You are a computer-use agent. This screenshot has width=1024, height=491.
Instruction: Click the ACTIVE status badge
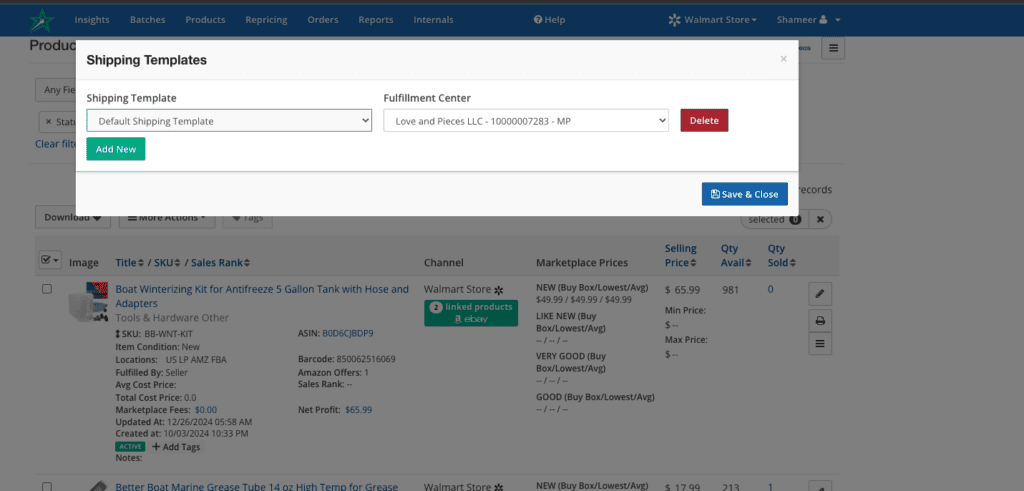click(130, 447)
